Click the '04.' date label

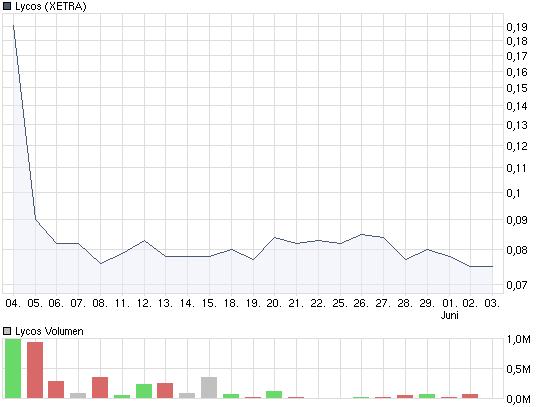tap(13, 303)
